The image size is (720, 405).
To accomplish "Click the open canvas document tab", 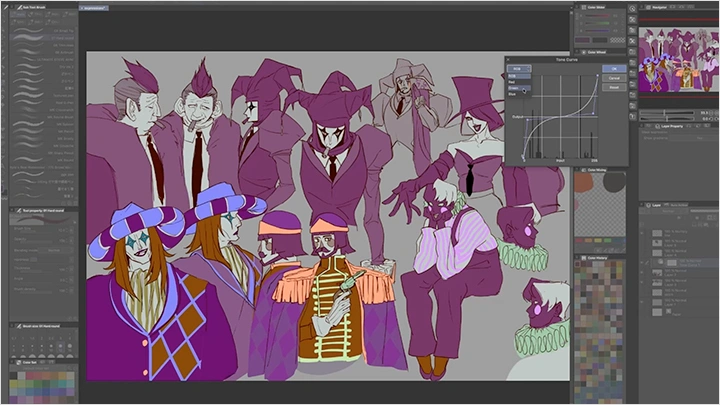I will 97,7.
